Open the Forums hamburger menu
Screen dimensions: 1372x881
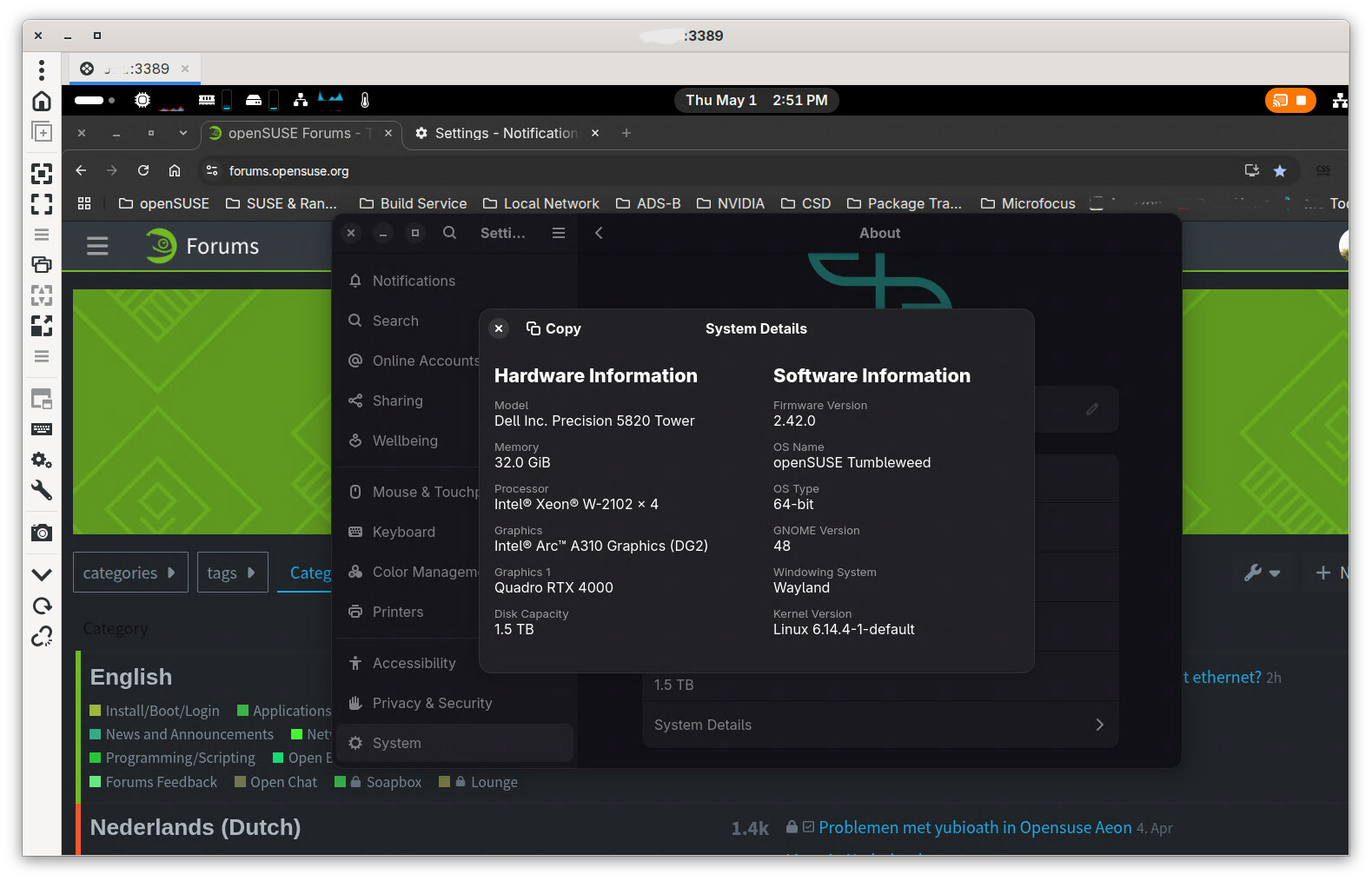(97, 246)
